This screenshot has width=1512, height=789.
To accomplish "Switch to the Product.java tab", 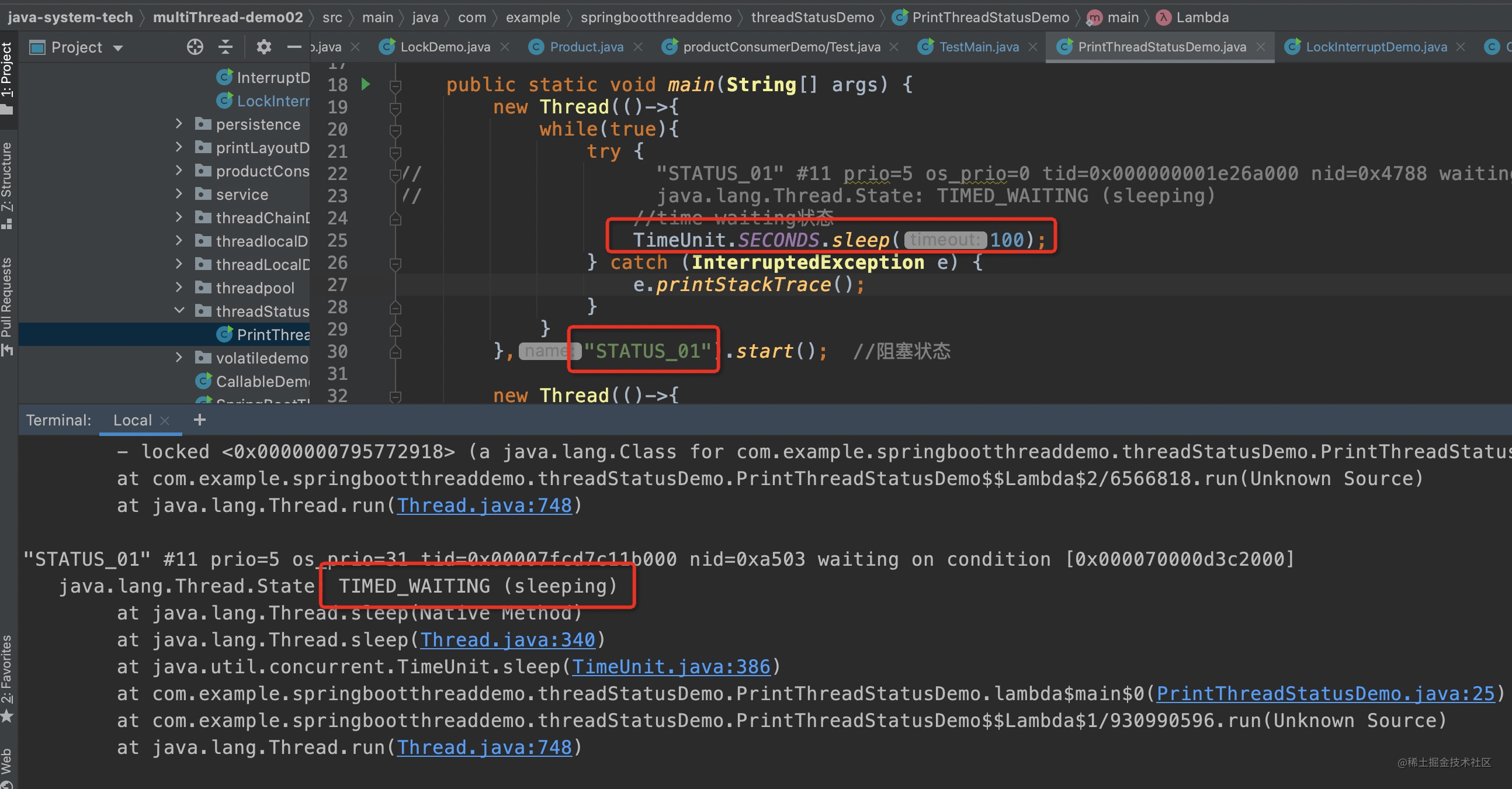I will coord(586,47).
